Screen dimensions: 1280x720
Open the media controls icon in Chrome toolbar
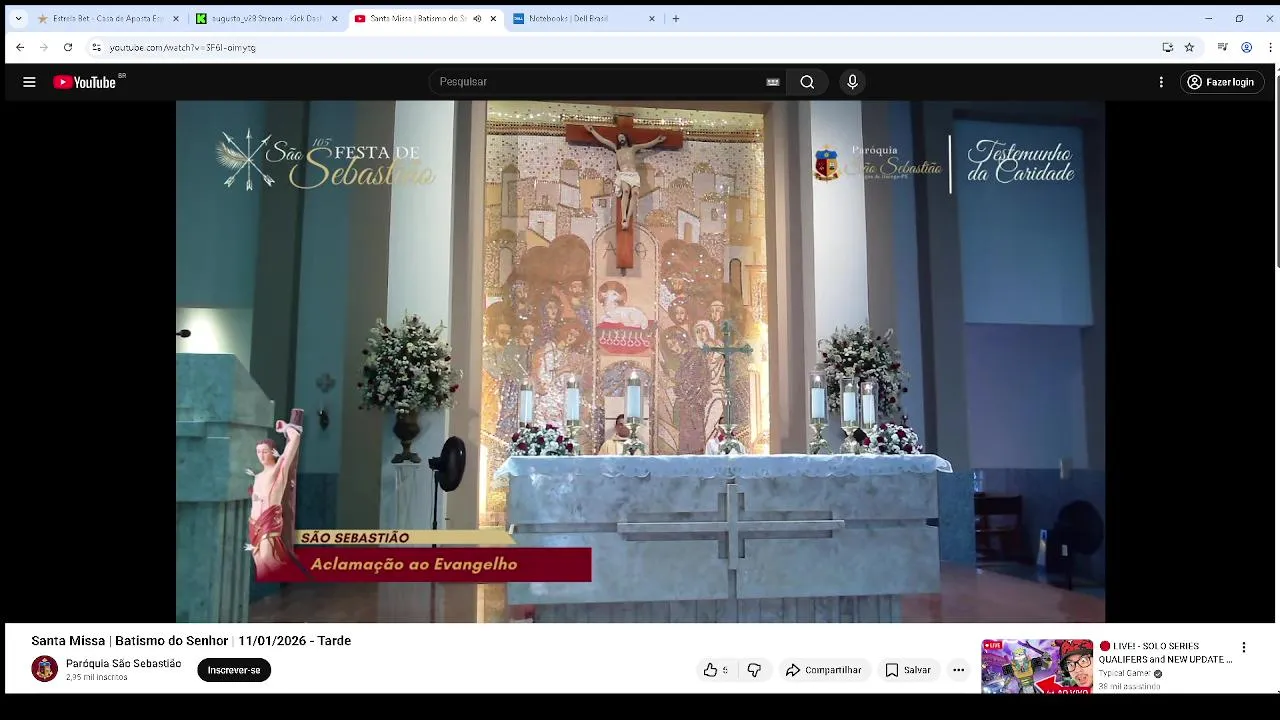coord(1222,47)
